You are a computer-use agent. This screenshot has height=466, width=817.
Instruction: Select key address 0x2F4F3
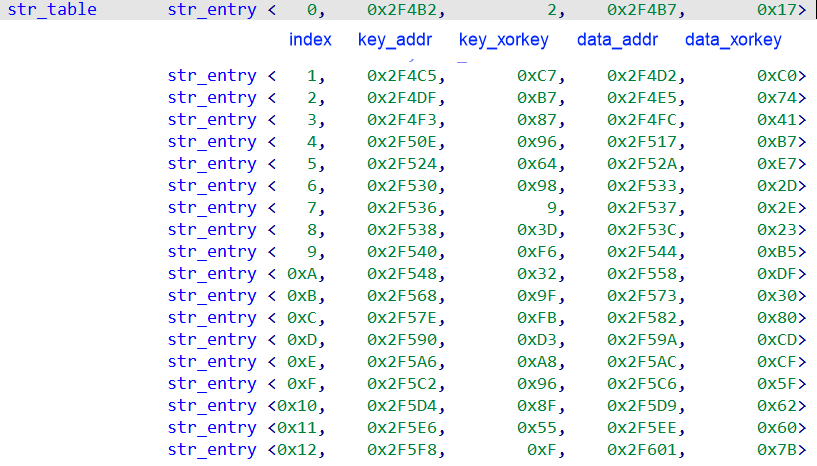401,119
